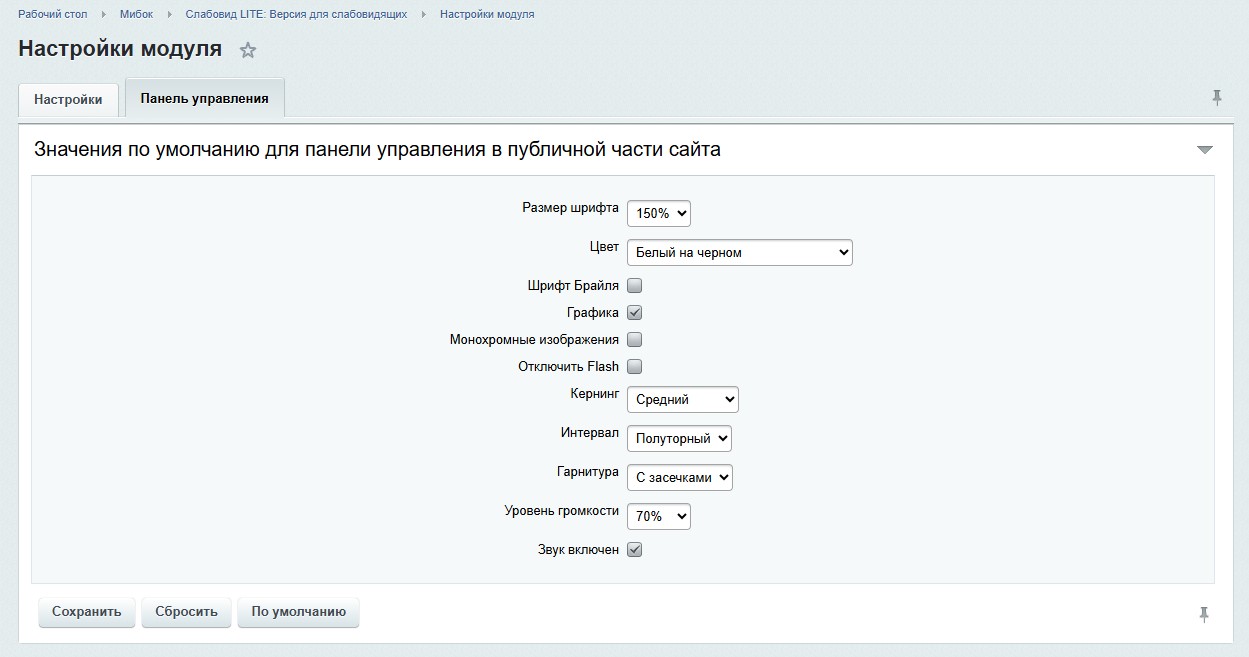Open the Интервал dropdown

(x=679, y=439)
